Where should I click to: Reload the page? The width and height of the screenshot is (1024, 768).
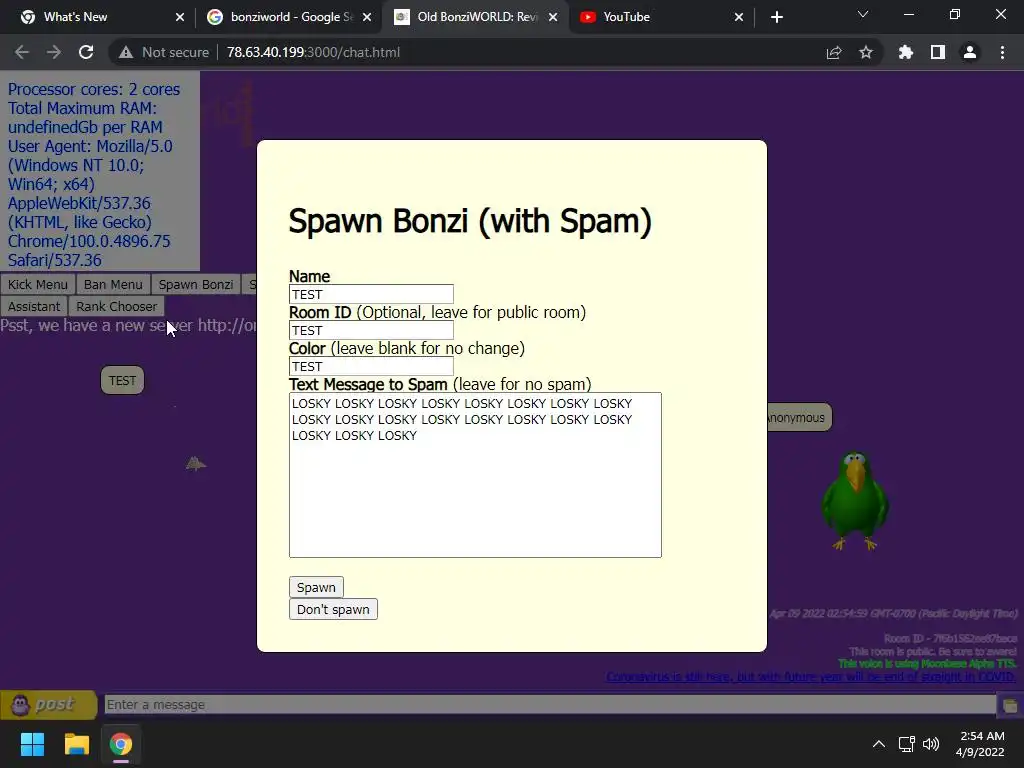(x=86, y=52)
